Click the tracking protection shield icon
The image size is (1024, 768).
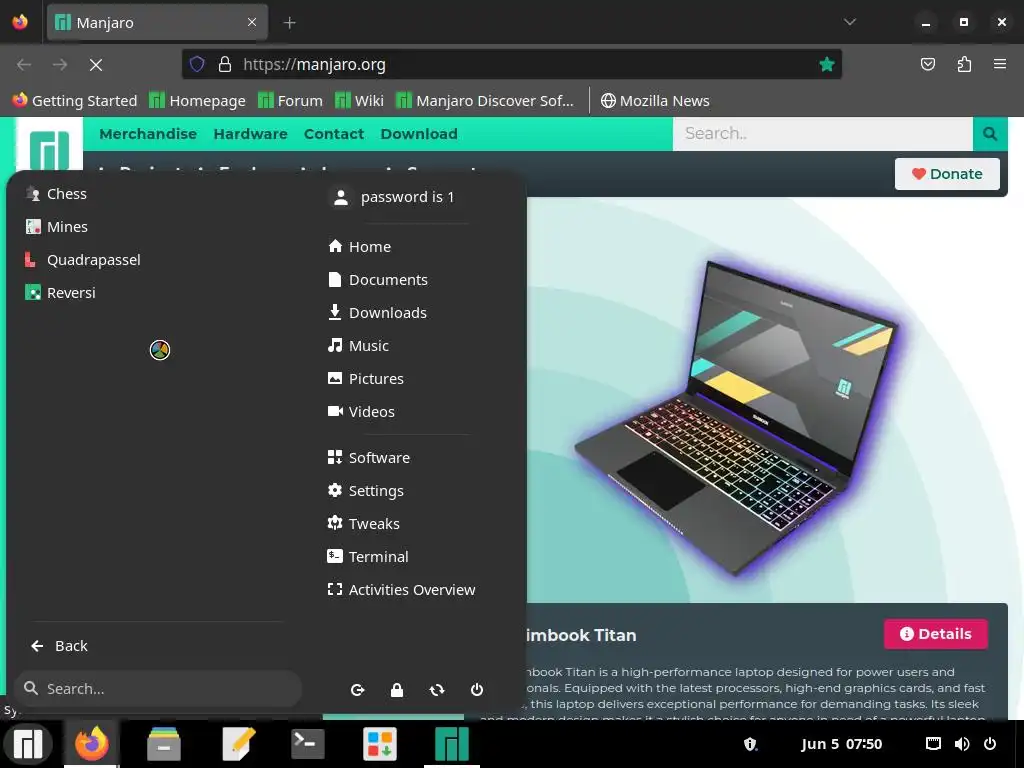197,64
